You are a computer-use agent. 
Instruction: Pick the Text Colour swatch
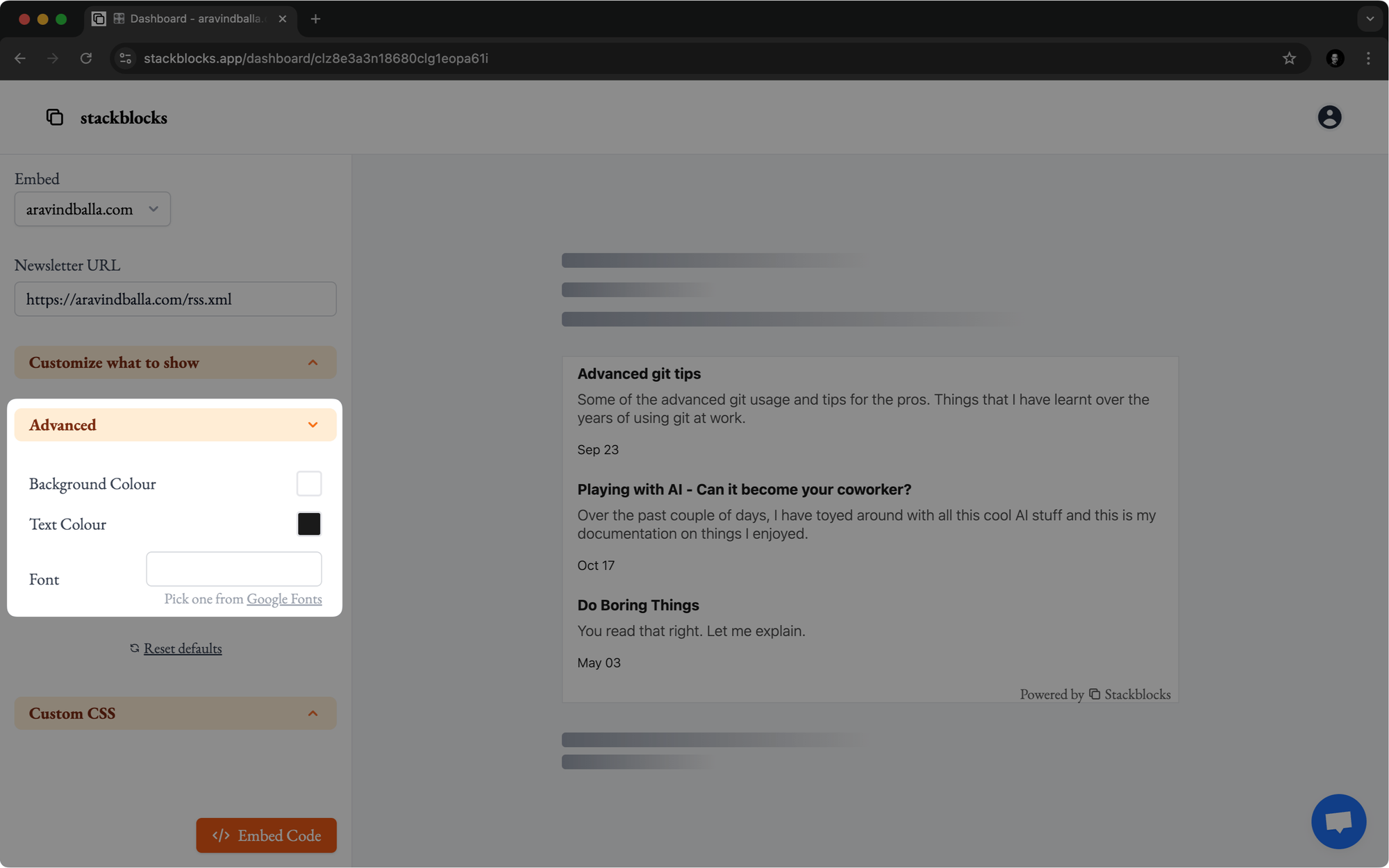309,524
